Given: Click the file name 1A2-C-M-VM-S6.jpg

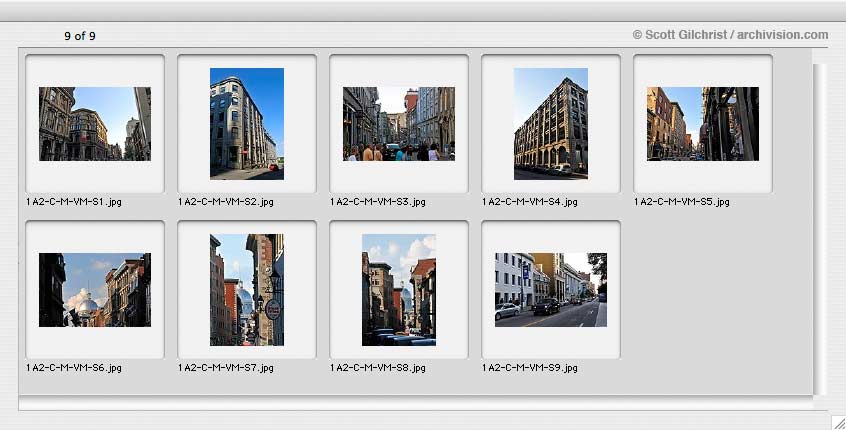Looking at the screenshot, I should [x=74, y=368].
